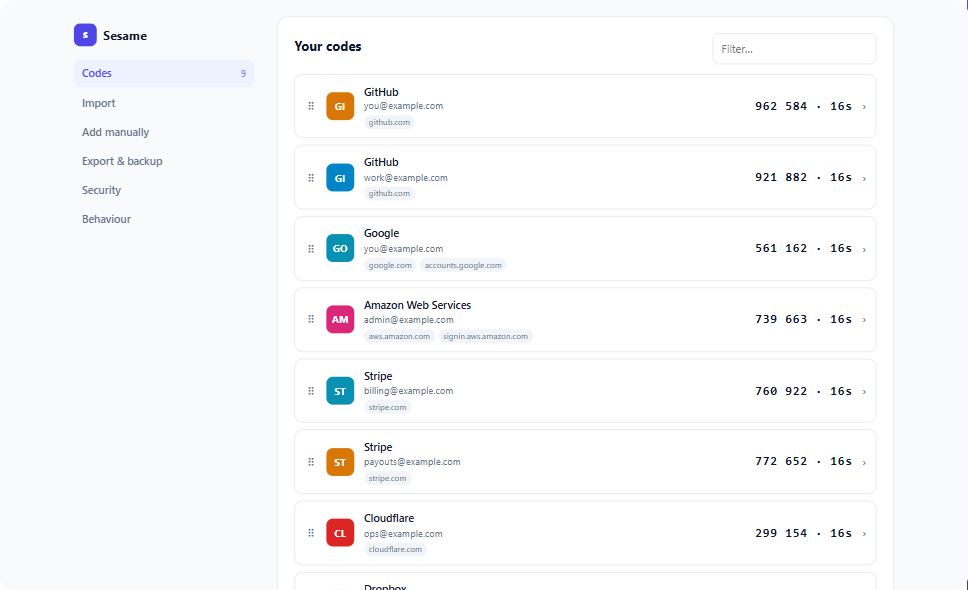968x590 pixels.
Task: Click the orange ST avatar for payouts@example.com
Action: click(x=340, y=462)
